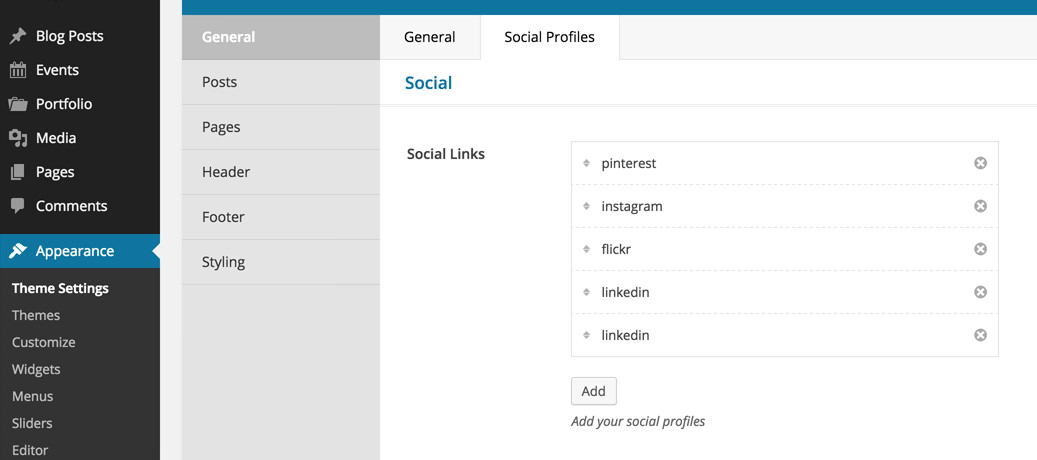Click the Appearance paintbrush icon

point(18,251)
